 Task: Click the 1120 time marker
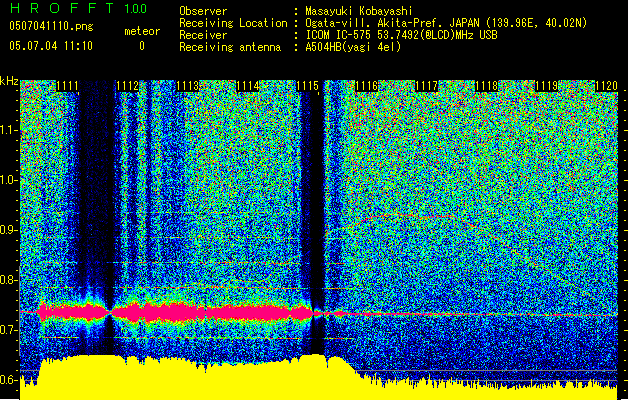coord(606,86)
